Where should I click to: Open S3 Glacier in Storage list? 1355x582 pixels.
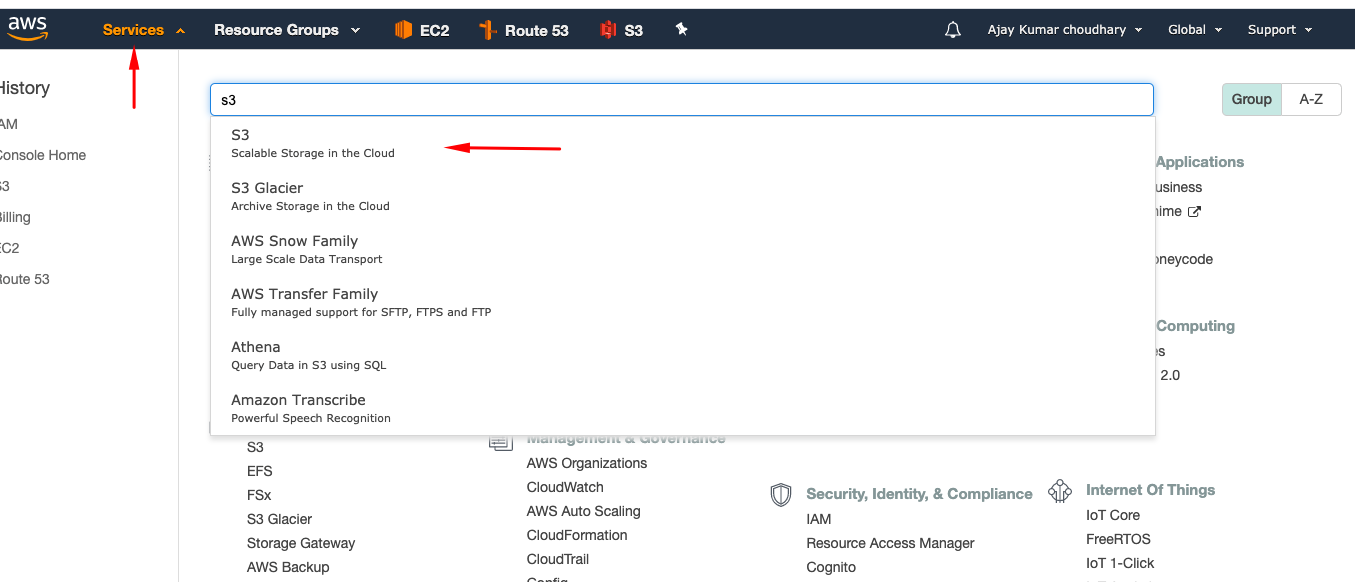click(x=279, y=519)
